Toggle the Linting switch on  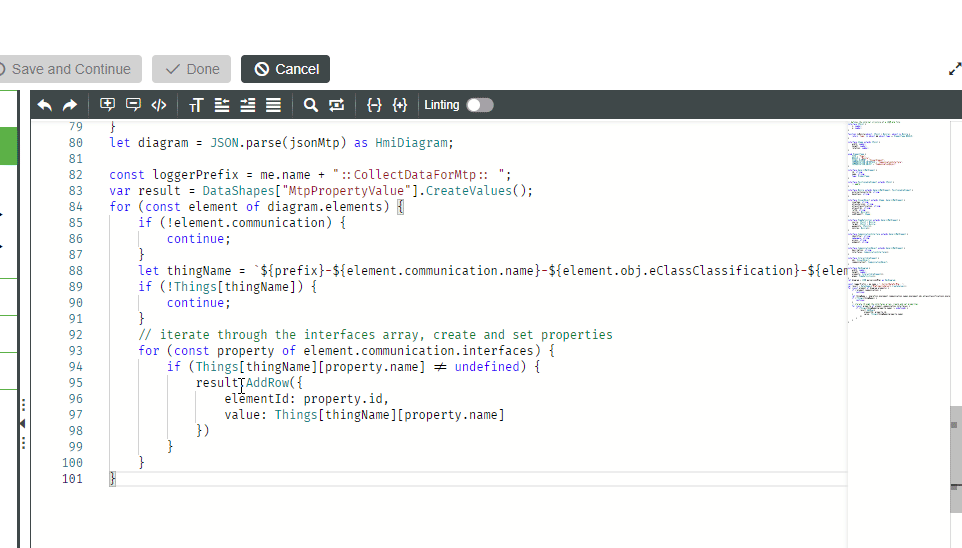(x=480, y=105)
